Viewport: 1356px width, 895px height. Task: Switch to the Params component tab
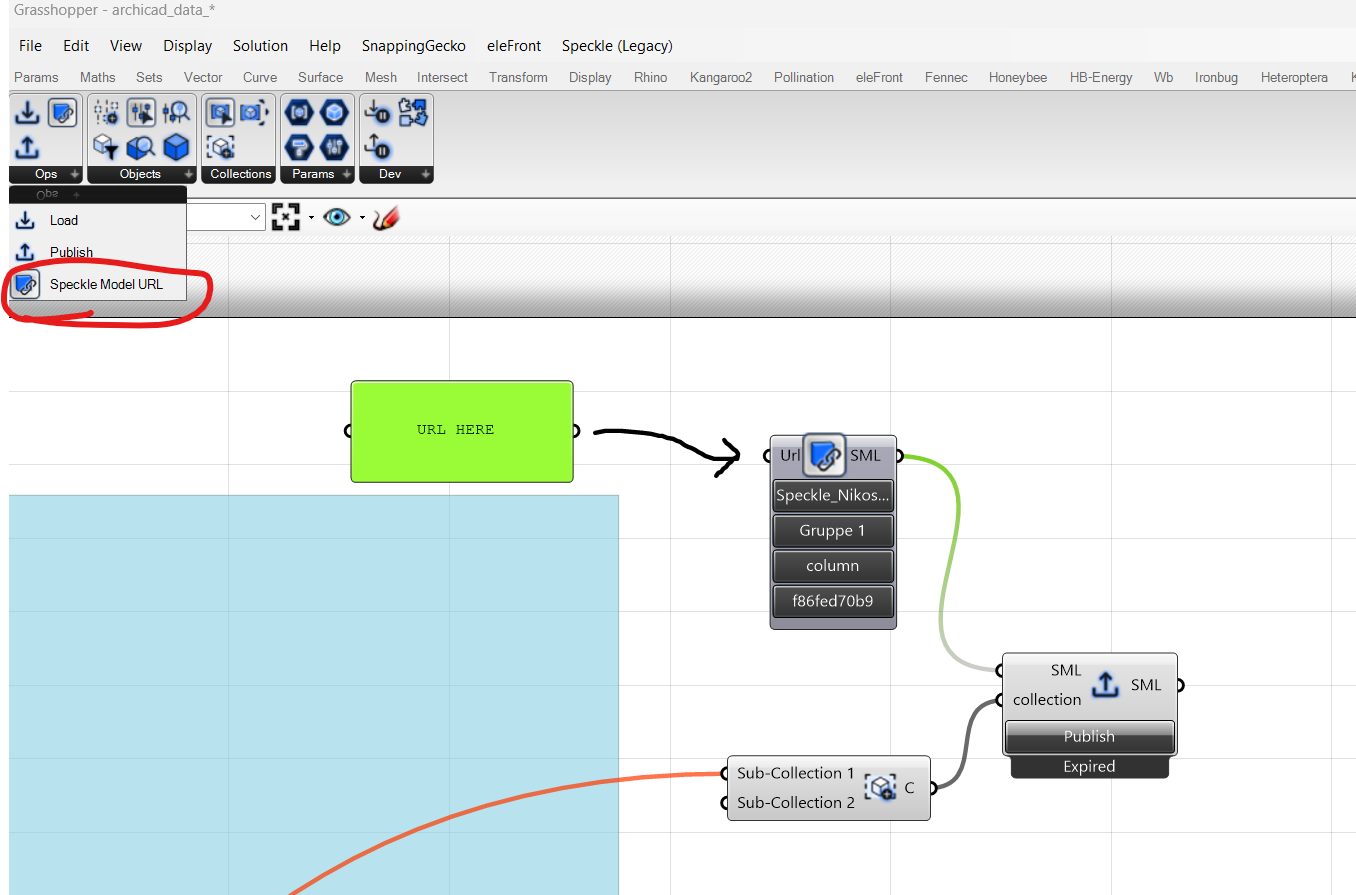36,77
